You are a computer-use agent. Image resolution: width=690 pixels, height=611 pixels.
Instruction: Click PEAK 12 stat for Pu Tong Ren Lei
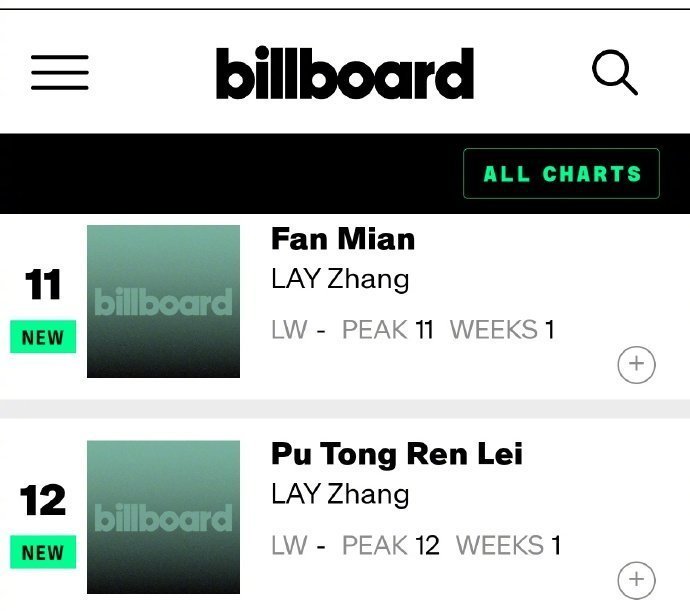pyautogui.click(x=391, y=545)
